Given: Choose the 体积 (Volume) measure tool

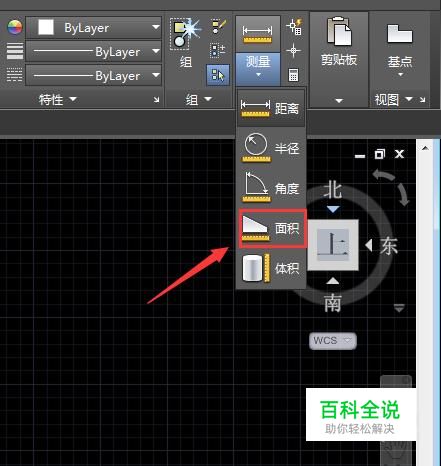Looking at the screenshot, I should 271,268.
